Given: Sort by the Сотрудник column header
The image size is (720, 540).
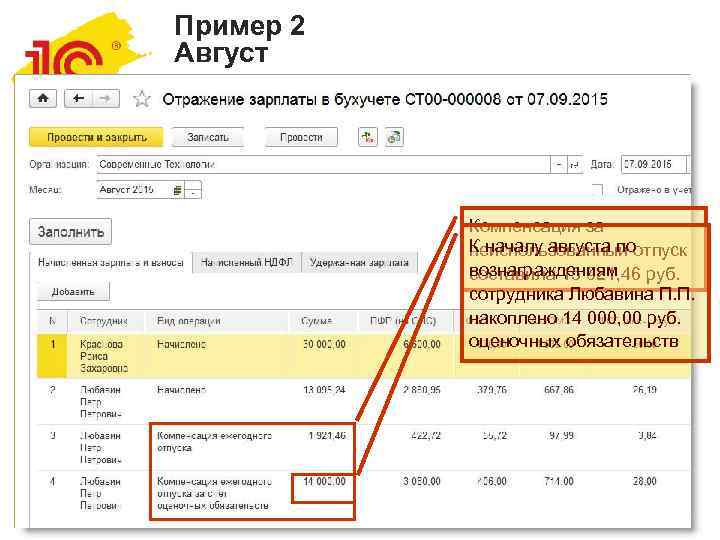Looking at the screenshot, I should click(106, 321).
